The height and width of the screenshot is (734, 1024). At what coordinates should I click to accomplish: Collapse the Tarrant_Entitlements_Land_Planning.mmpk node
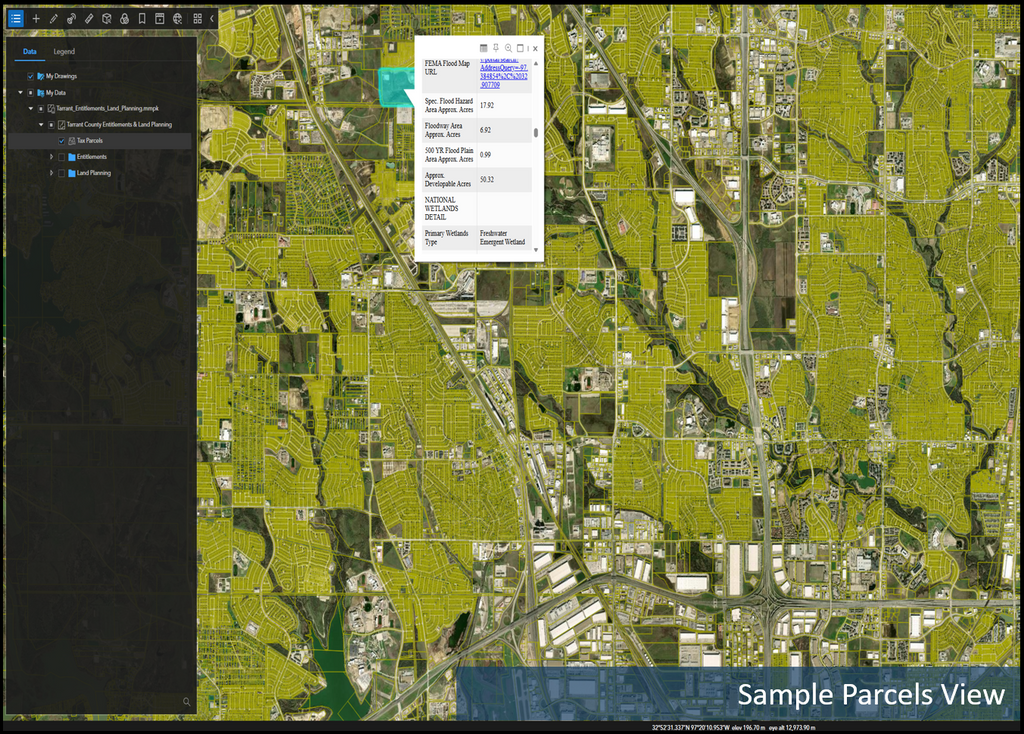click(31, 108)
